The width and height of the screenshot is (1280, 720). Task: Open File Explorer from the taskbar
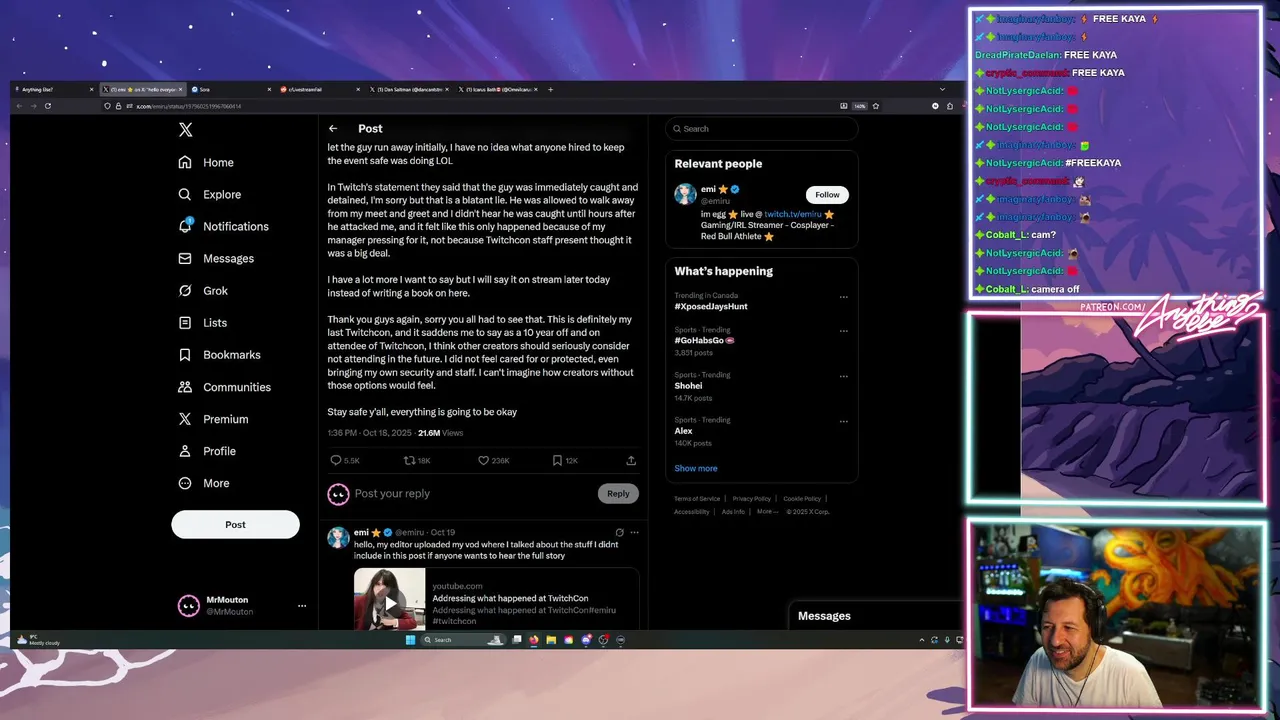tap(551, 640)
